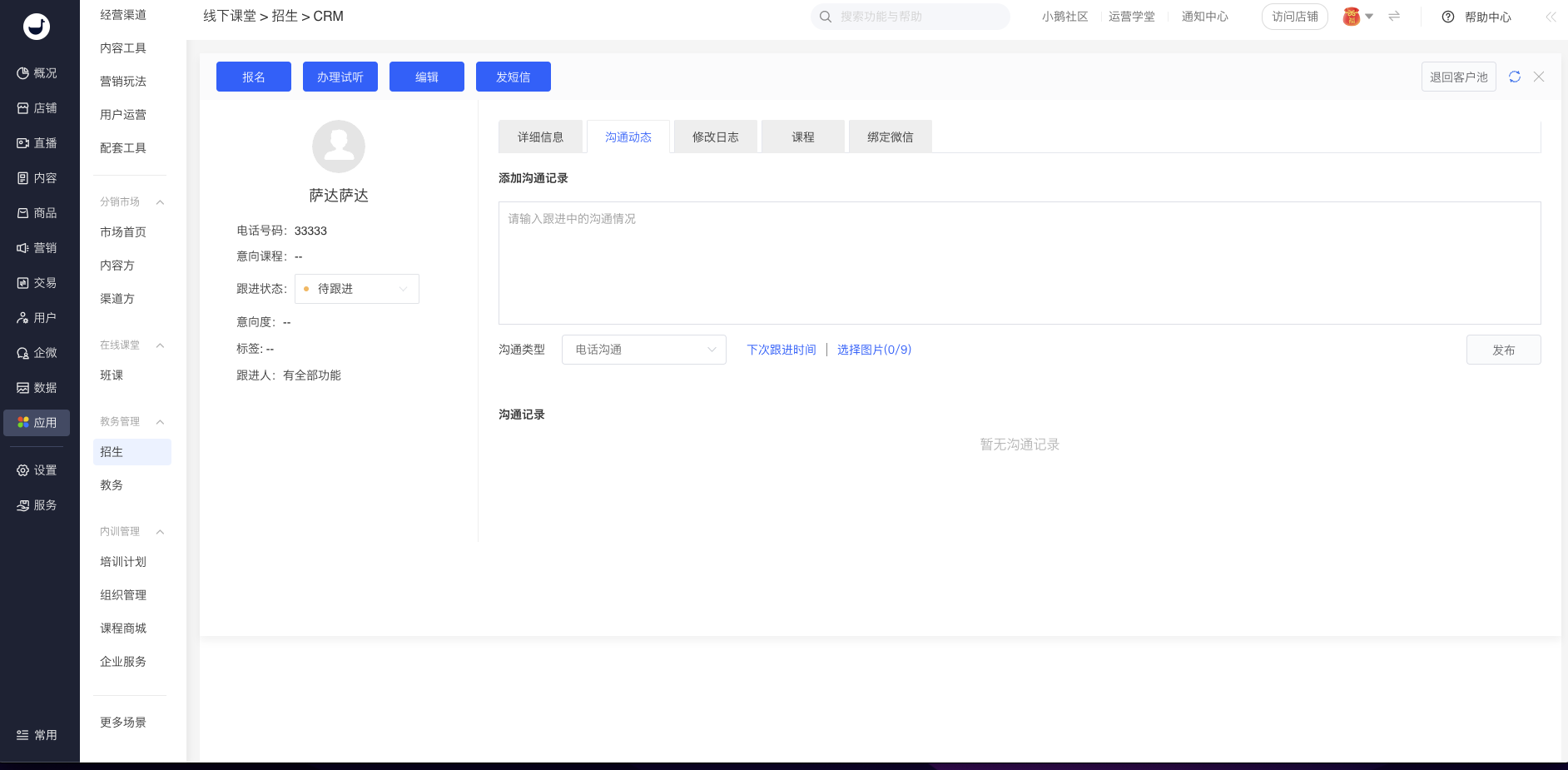
Task: Collapse the 内训管理 menu group
Action: 160,532
